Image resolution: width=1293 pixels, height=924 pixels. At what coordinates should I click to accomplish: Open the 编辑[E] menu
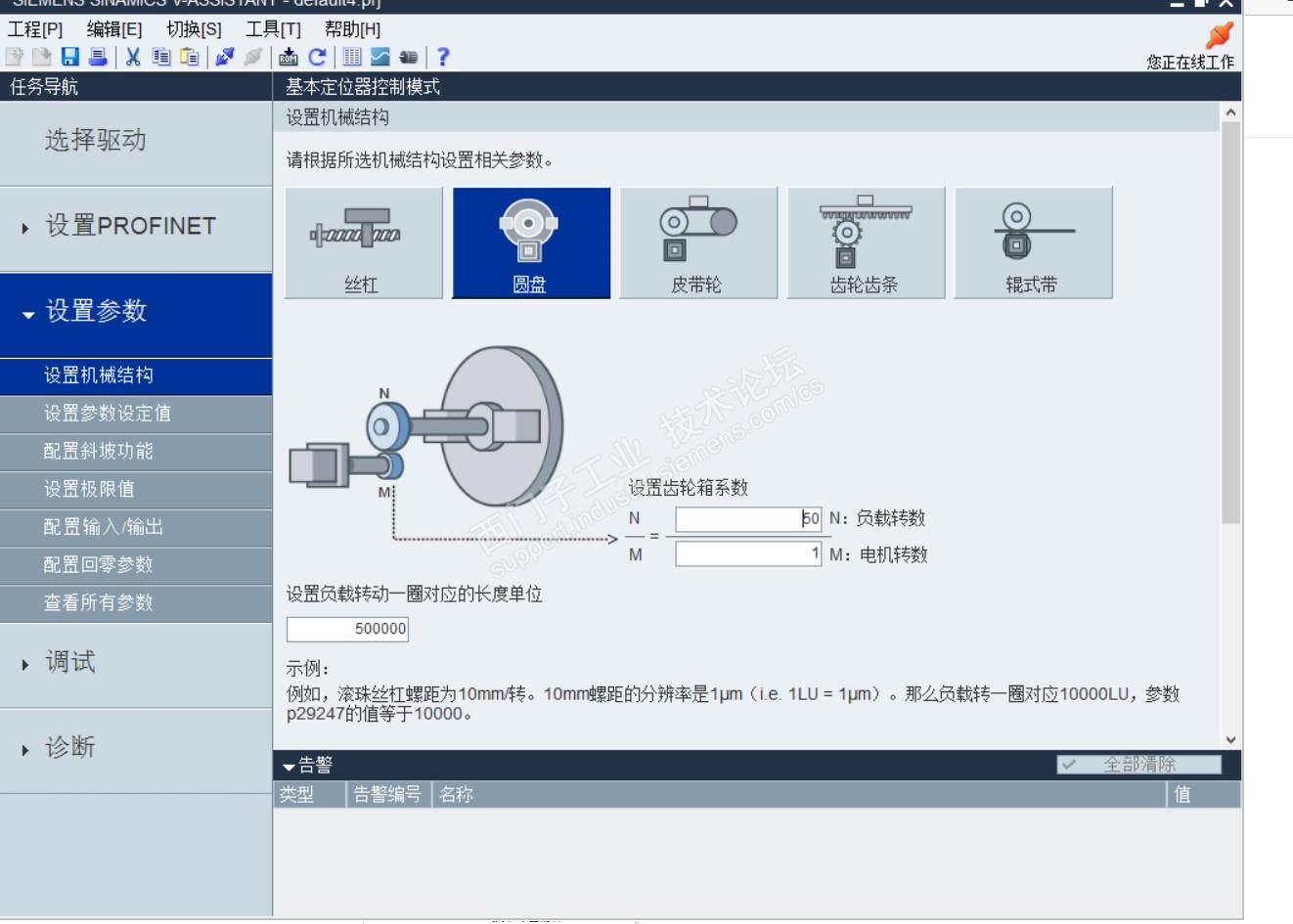(x=114, y=29)
